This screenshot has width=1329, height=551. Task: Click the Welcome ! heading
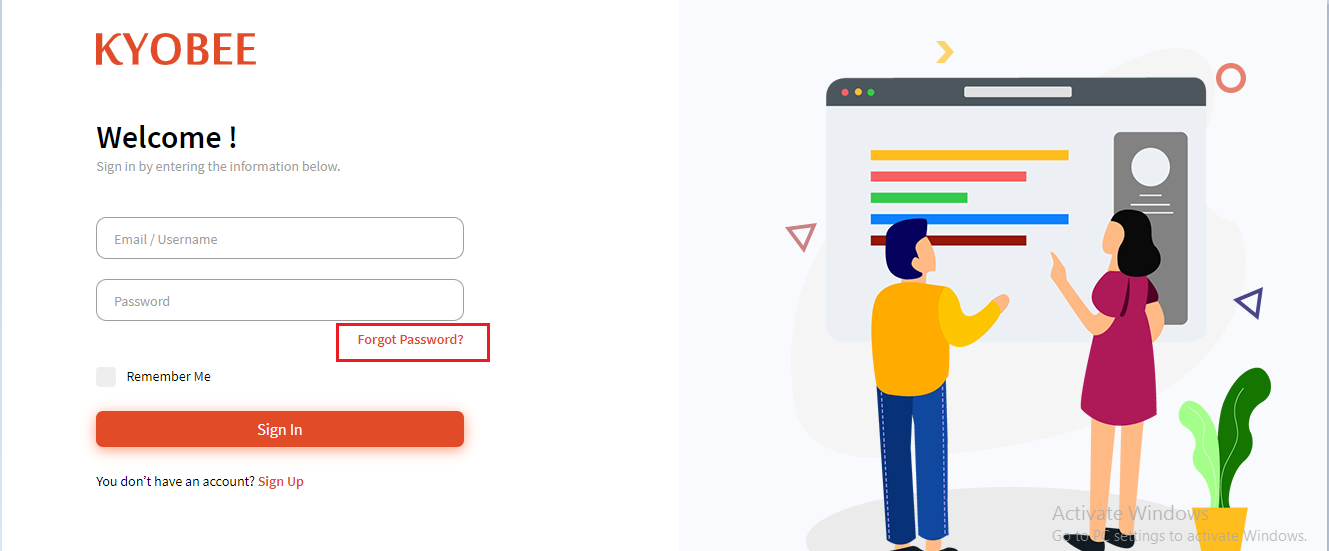(167, 137)
